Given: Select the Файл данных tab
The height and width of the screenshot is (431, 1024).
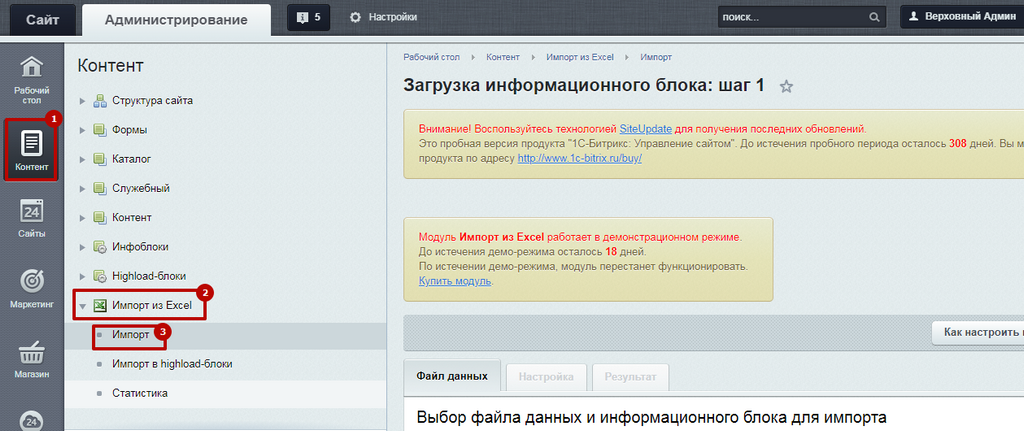Looking at the screenshot, I should click(x=452, y=377).
